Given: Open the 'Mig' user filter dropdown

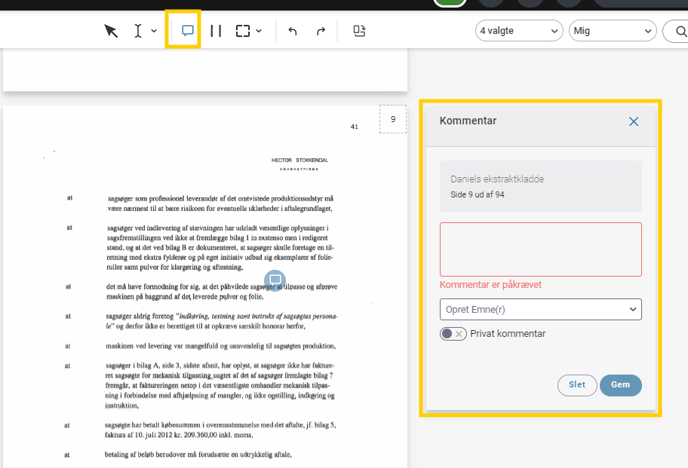Looking at the screenshot, I should (613, 31).
